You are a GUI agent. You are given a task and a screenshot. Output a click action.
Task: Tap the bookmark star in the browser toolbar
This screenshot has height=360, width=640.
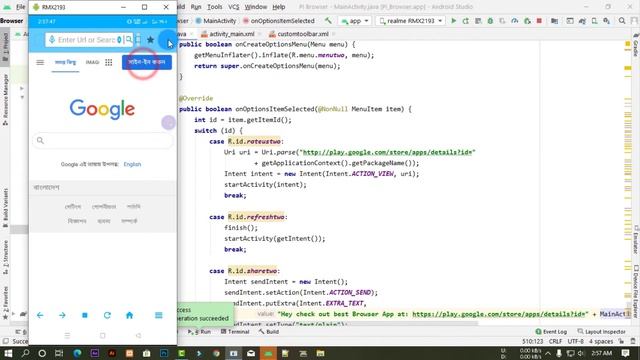point(151,40)
